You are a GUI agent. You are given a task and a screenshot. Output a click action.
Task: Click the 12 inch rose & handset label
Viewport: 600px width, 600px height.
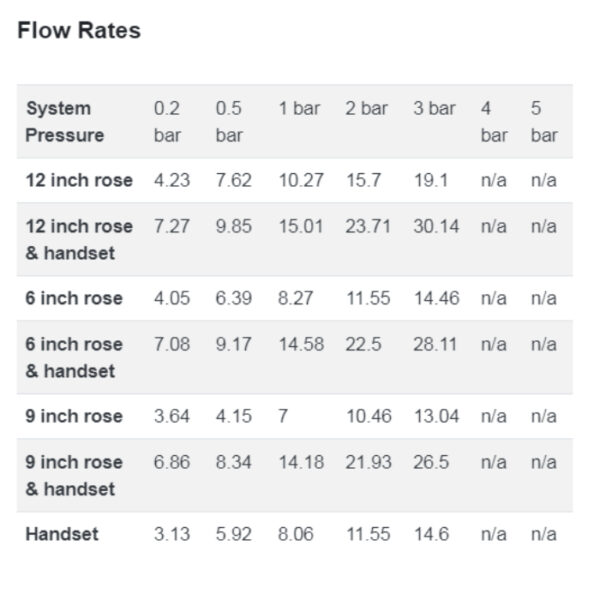[x=79, y=240]
